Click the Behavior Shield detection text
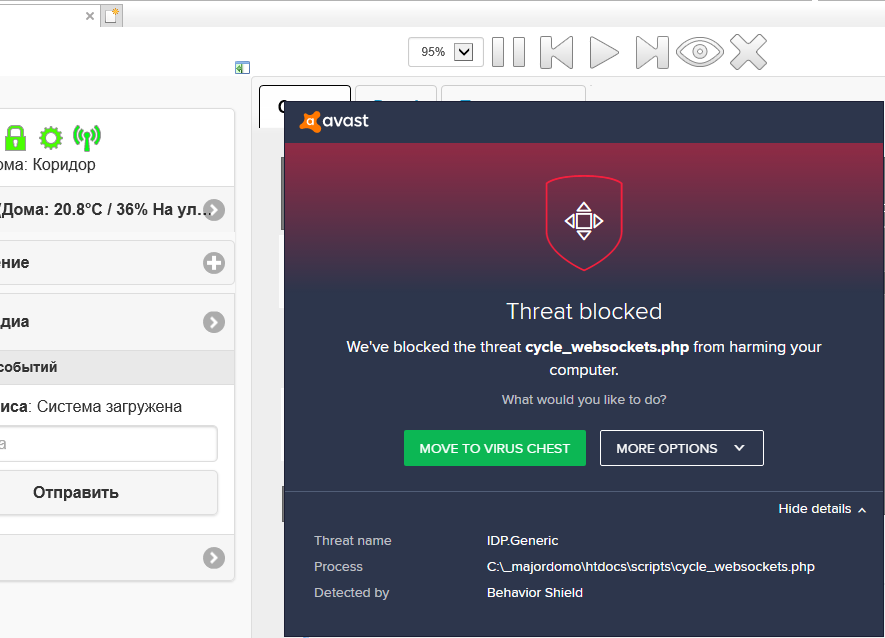885x638 pixels. pyautogui.click(x=534, y=592)
